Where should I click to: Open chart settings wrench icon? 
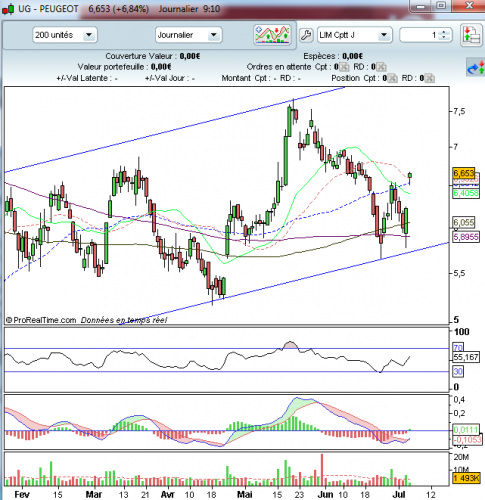[x=306, y=35]
